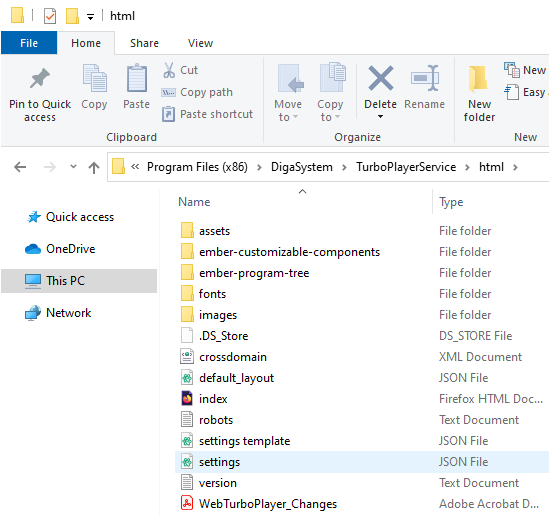Click the Paste clipboard icon
The height and width of the screenshot is (516, 549).
[x=137, y=78]
